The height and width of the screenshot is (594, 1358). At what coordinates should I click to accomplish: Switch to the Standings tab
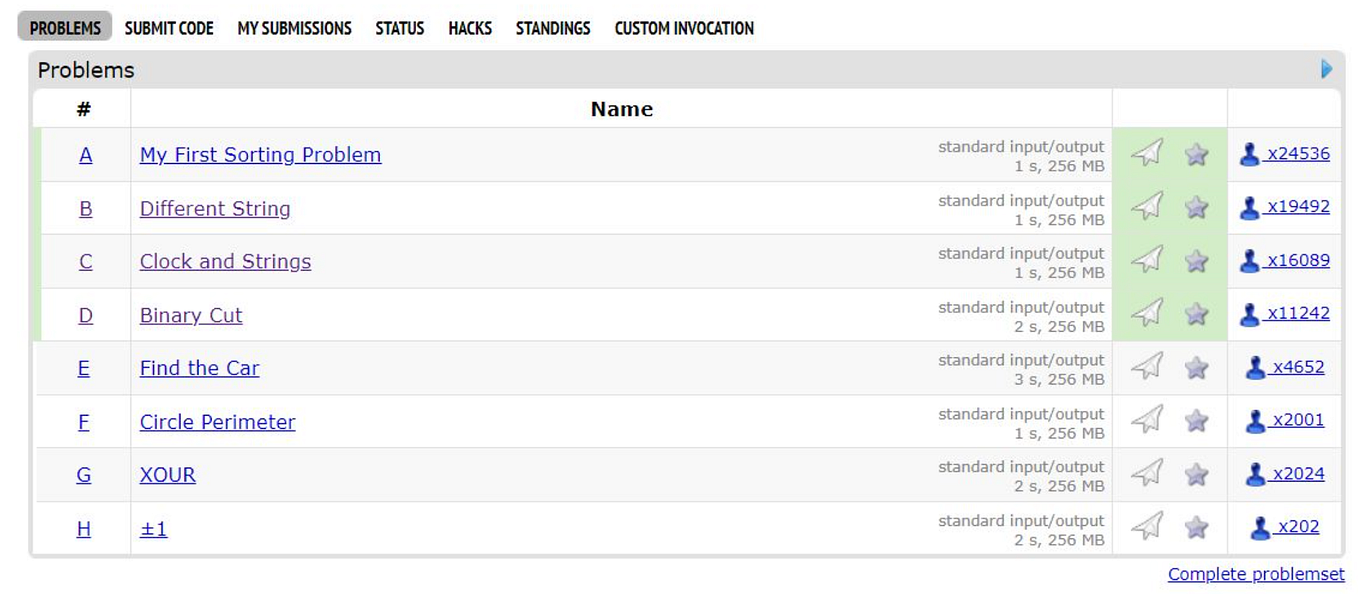(553, 28)
